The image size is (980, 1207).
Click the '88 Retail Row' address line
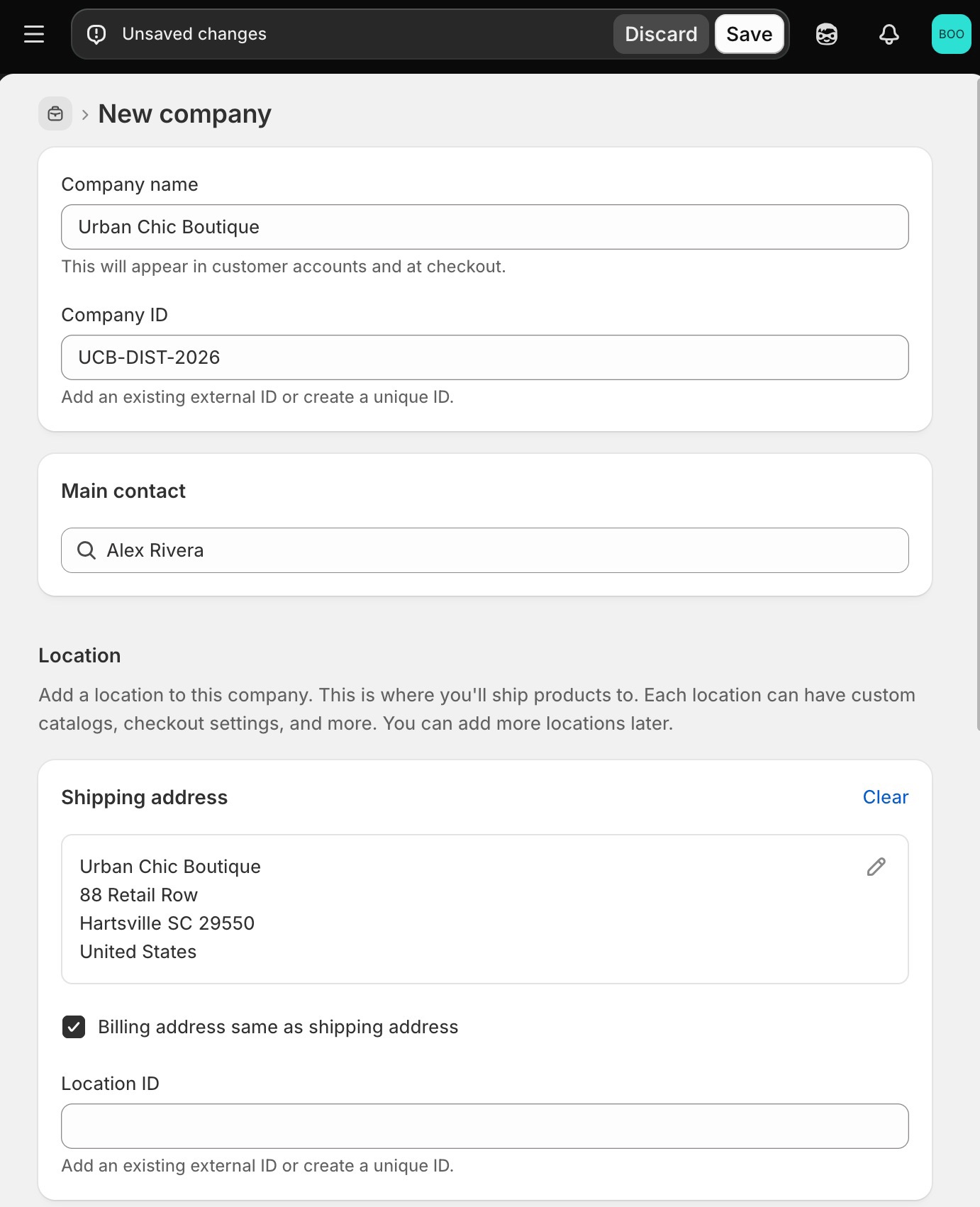139,895
